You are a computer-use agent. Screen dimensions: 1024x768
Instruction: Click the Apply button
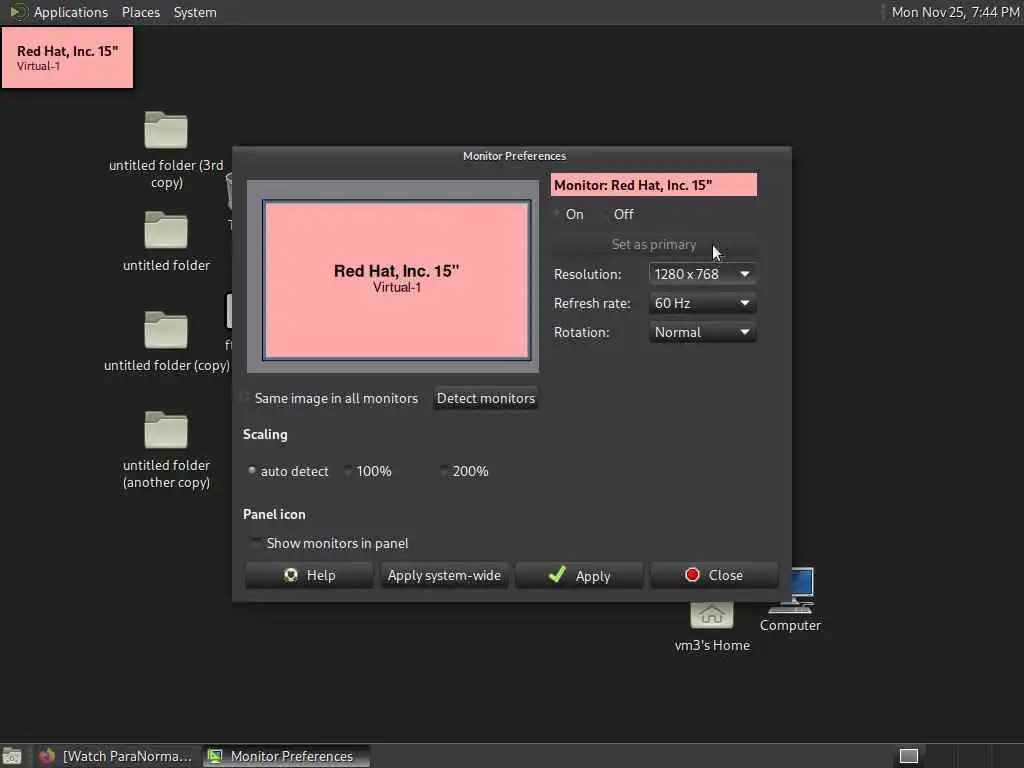579,575
